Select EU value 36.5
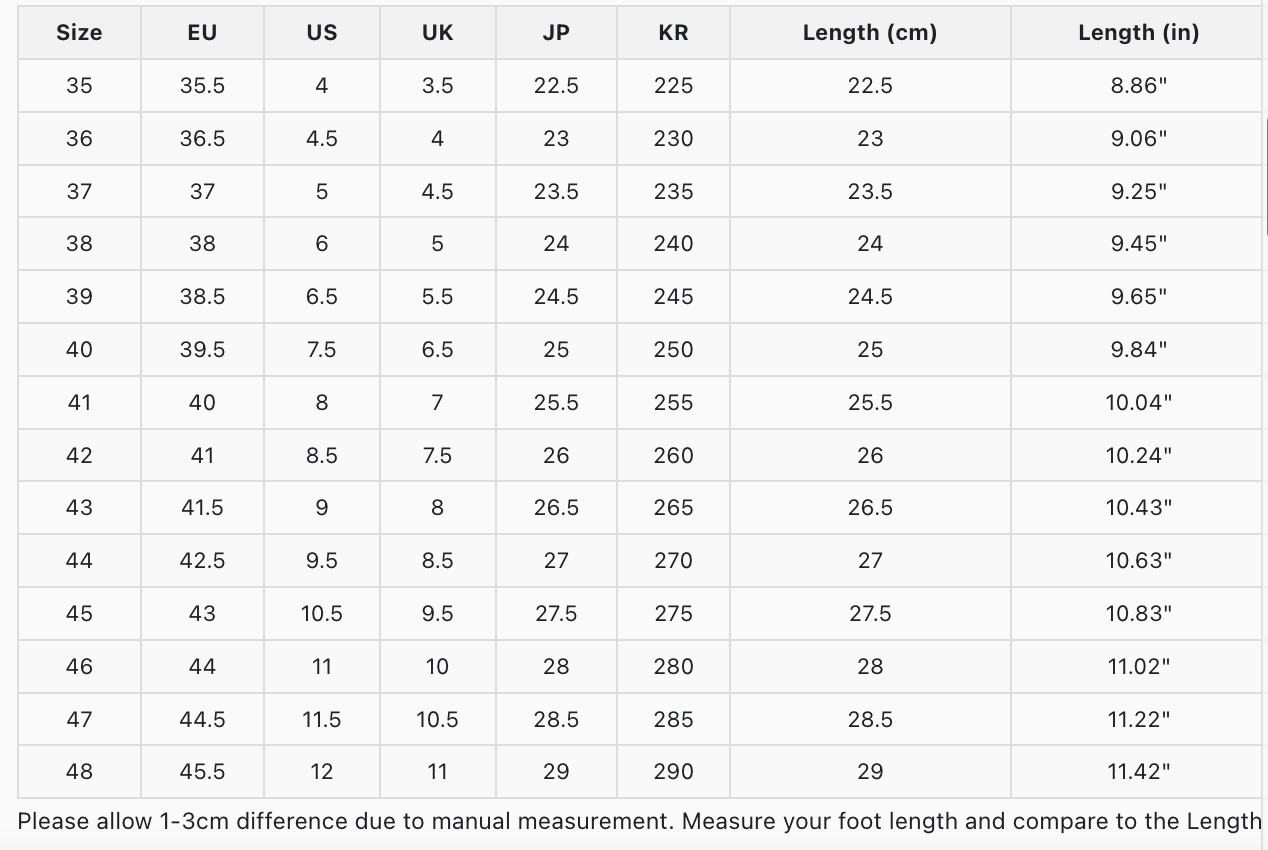Image resolution: width=1268 pixels, height=850 pixels. 202,139
